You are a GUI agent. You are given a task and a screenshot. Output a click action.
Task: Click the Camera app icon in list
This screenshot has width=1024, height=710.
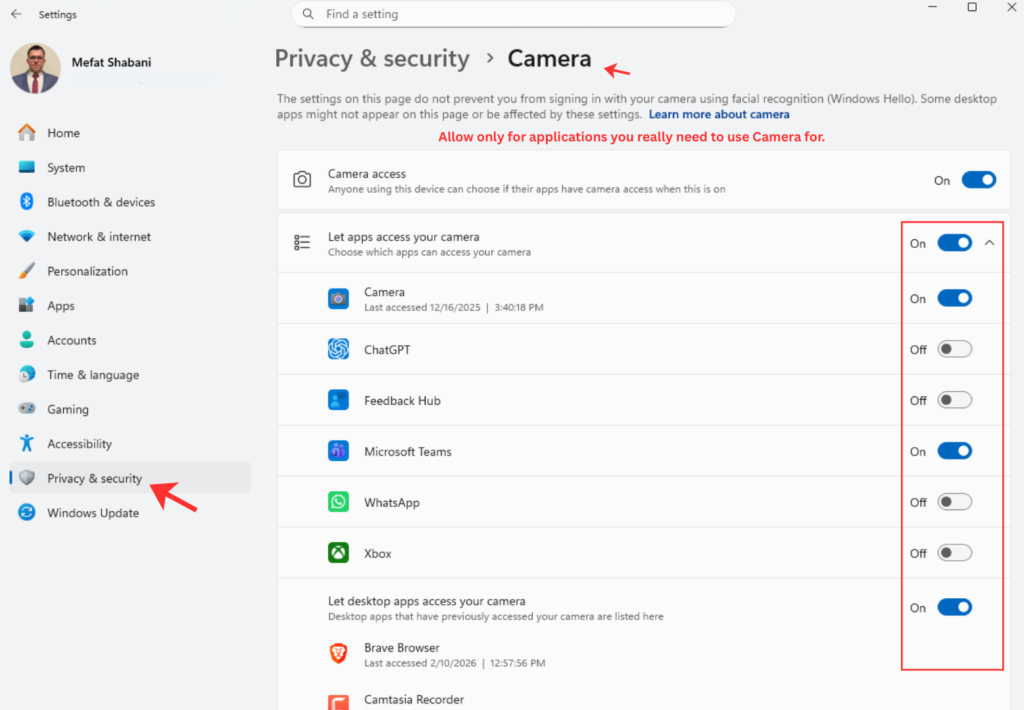pos(338,298)
